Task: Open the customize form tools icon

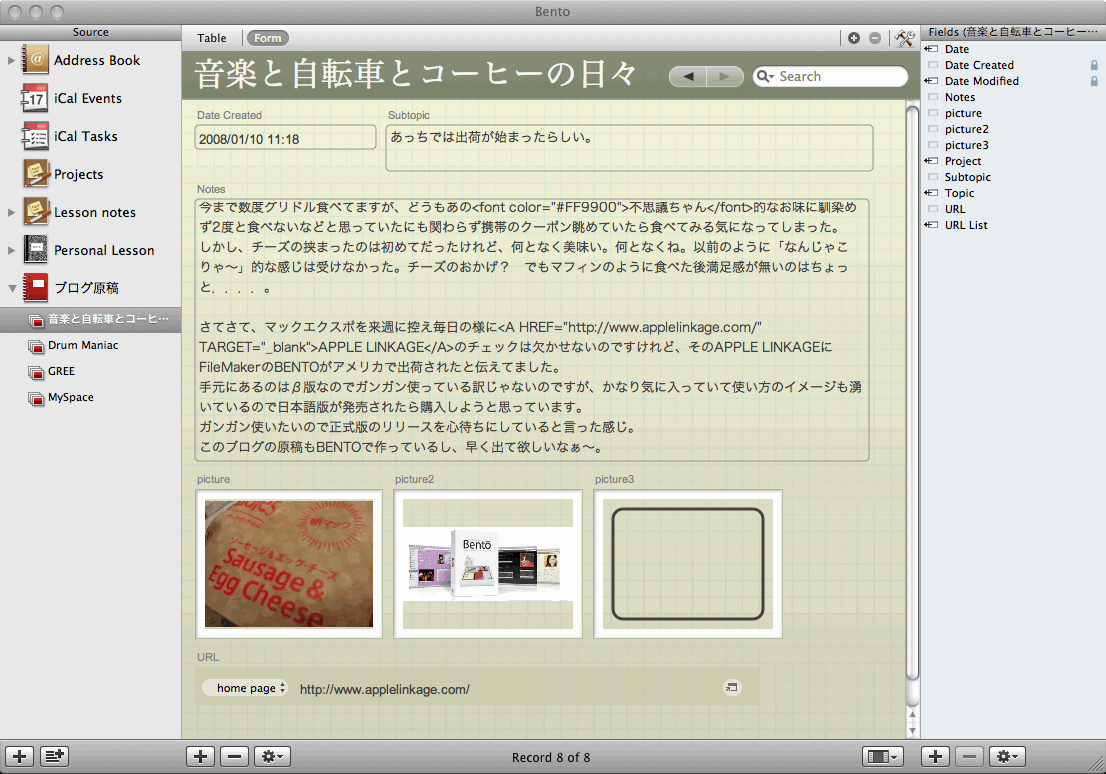Action: coord(905,38)
